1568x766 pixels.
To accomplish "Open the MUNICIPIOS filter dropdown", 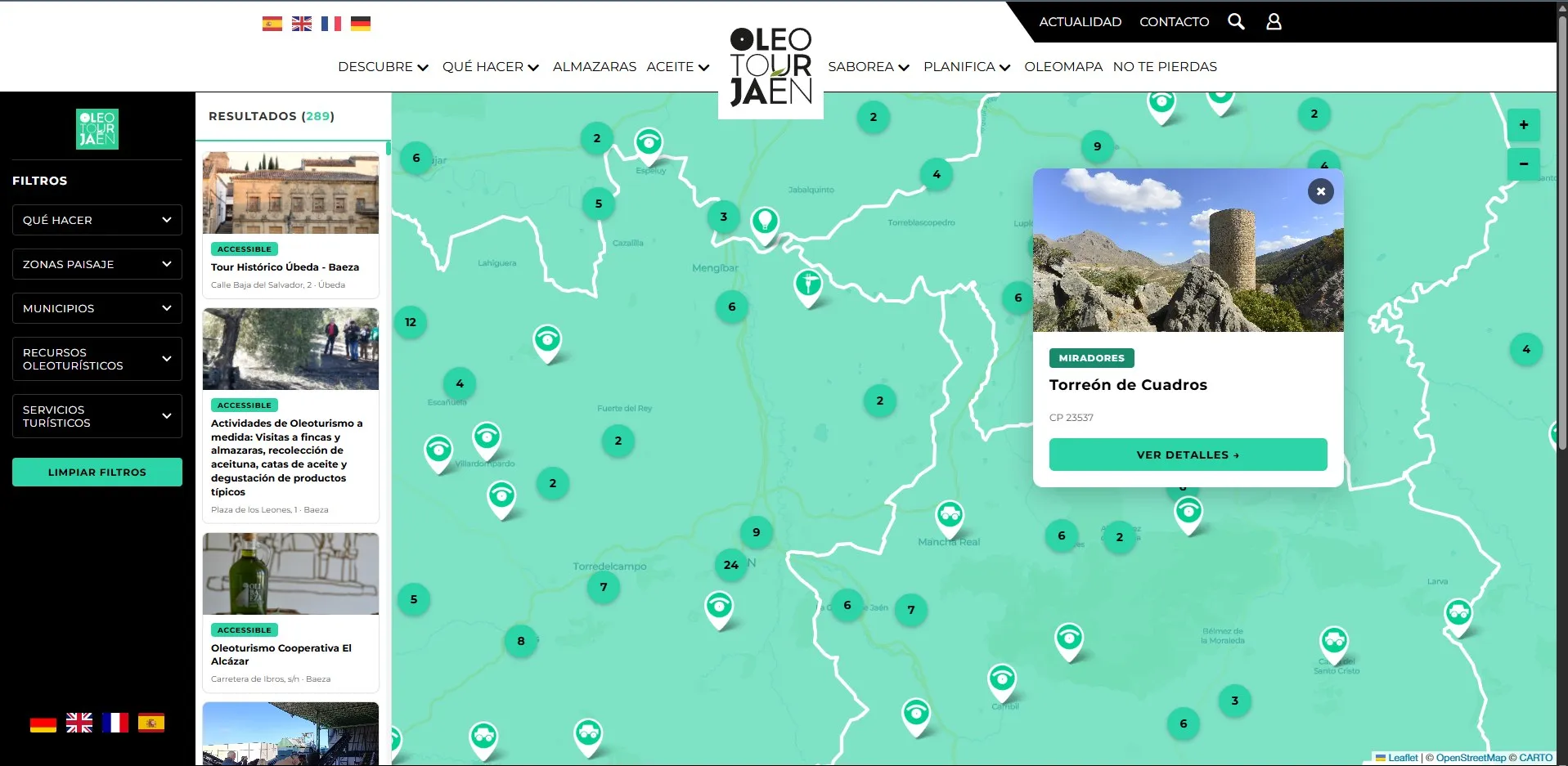I will (97, 308).
